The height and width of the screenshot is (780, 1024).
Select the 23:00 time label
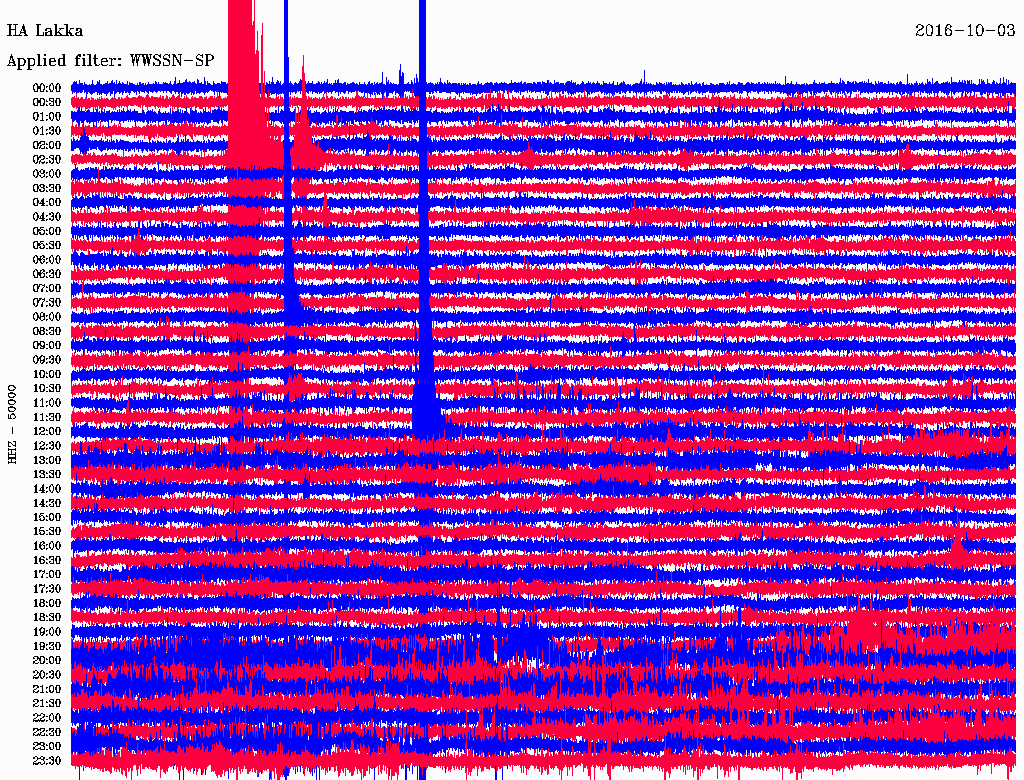47,746
